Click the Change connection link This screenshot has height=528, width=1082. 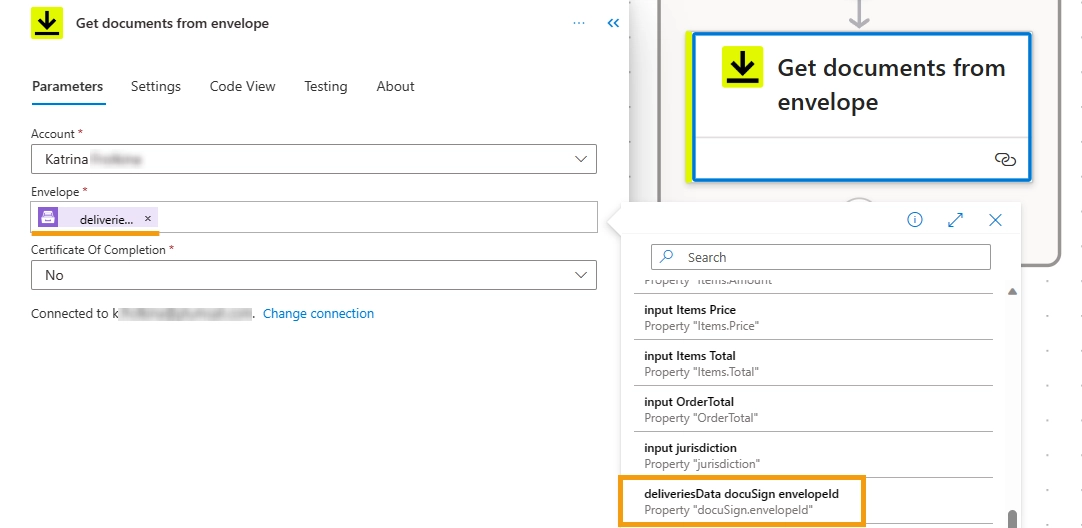(318, 313)
